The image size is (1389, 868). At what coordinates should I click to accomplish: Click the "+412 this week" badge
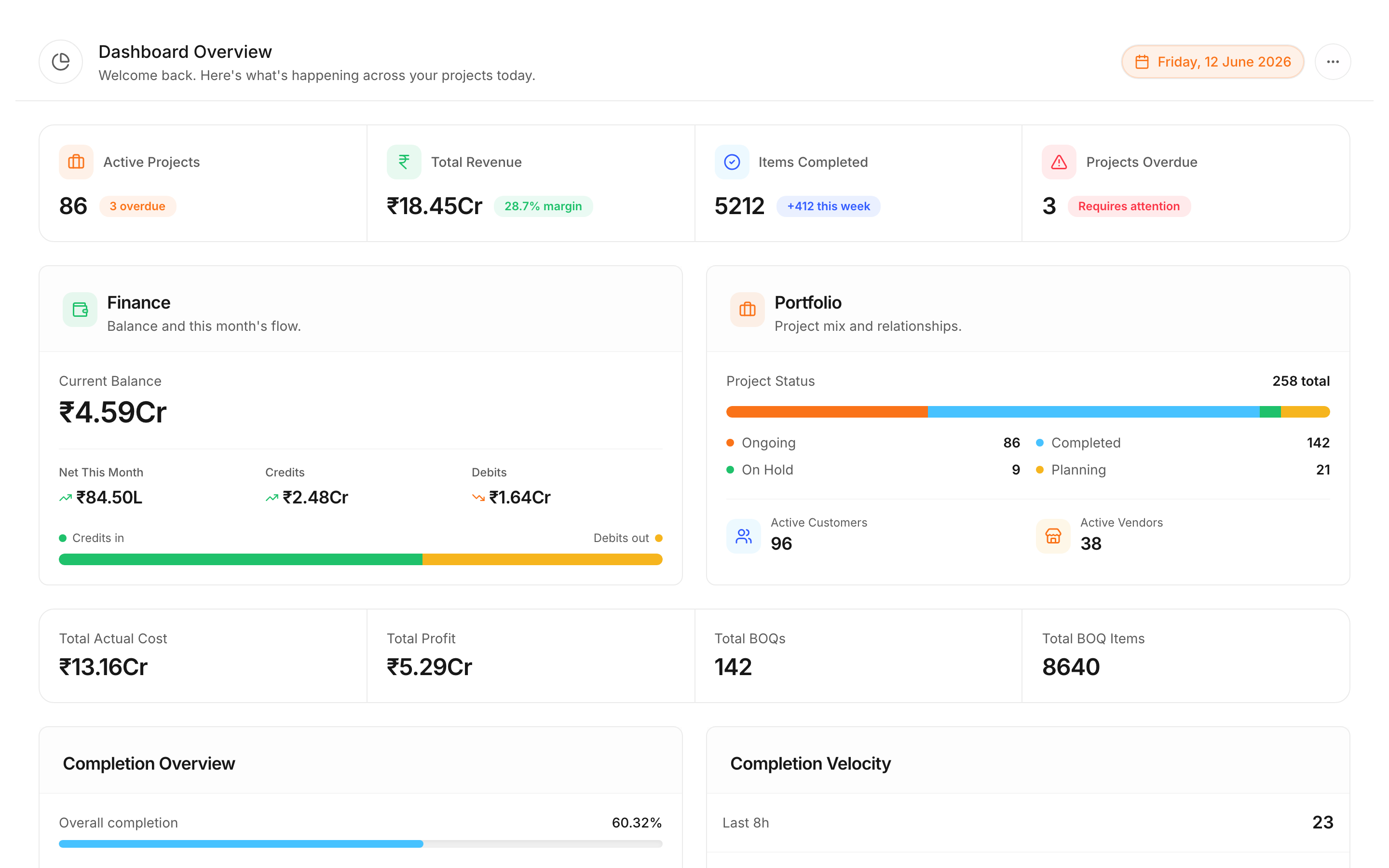click(828, 206)
